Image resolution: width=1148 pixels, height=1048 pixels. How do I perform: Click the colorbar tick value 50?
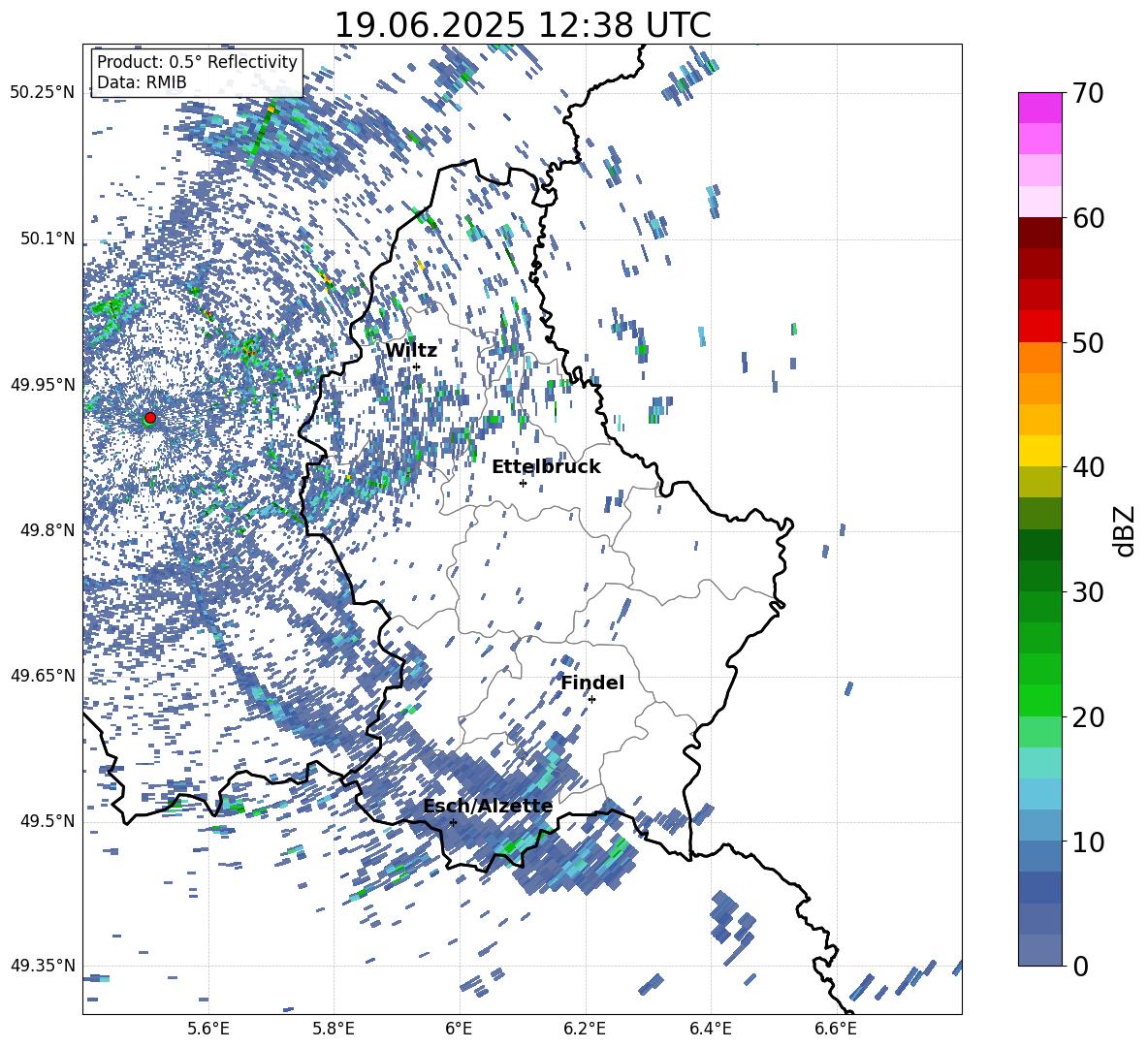[x=1088, y=342]
